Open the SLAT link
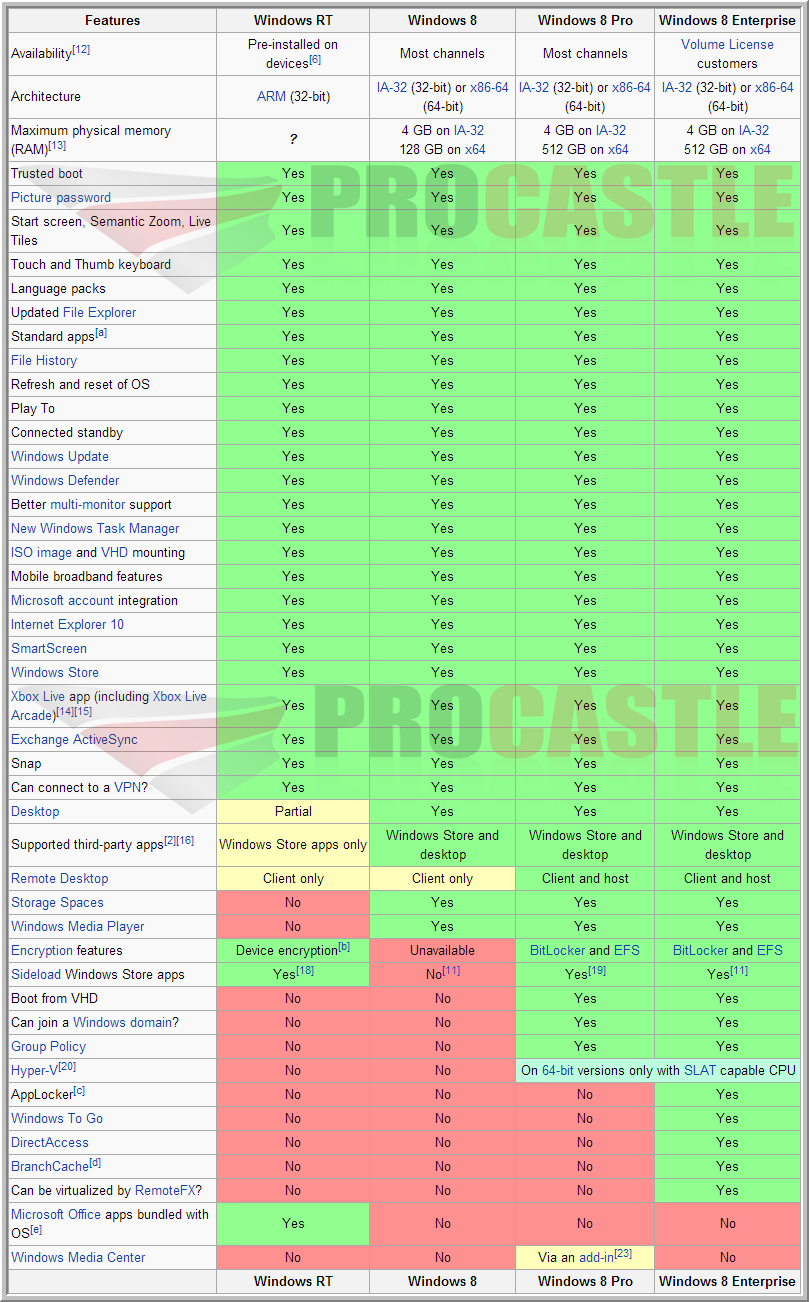Screen dimensions: 809x1302 coord(699,1071)
